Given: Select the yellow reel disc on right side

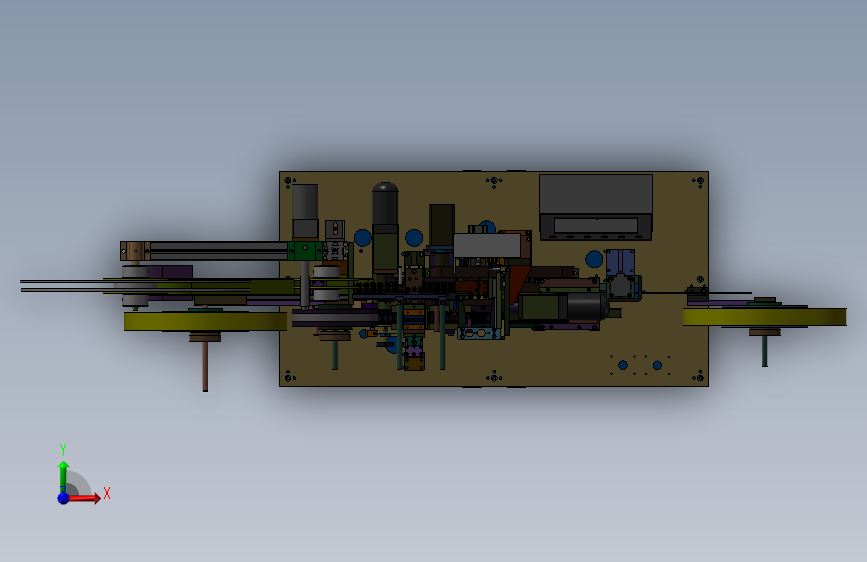Looking at the screenshot, I should pyautogui.click(x=765, y=317).
